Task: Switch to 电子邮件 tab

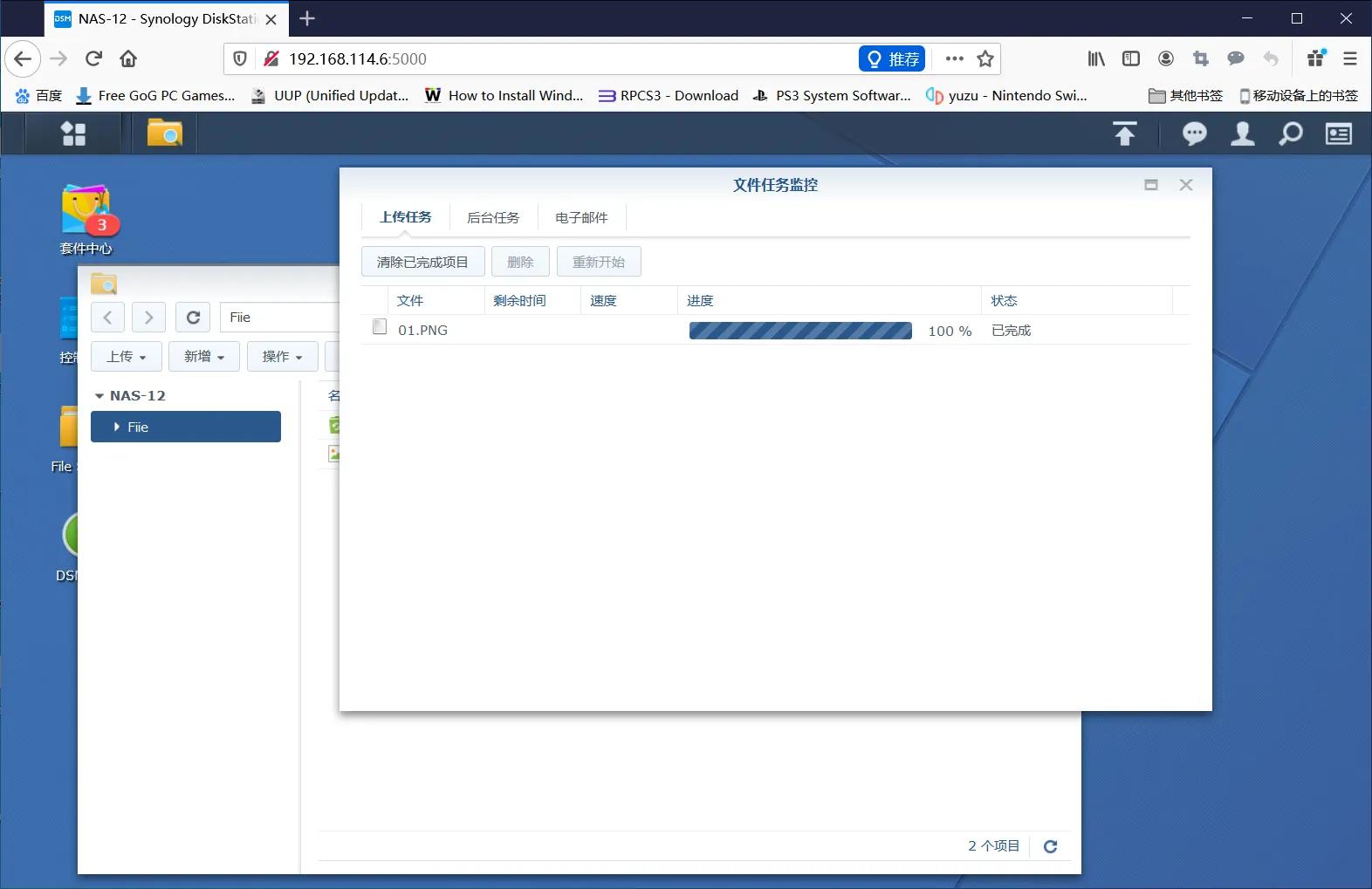Action: [581, 217]
